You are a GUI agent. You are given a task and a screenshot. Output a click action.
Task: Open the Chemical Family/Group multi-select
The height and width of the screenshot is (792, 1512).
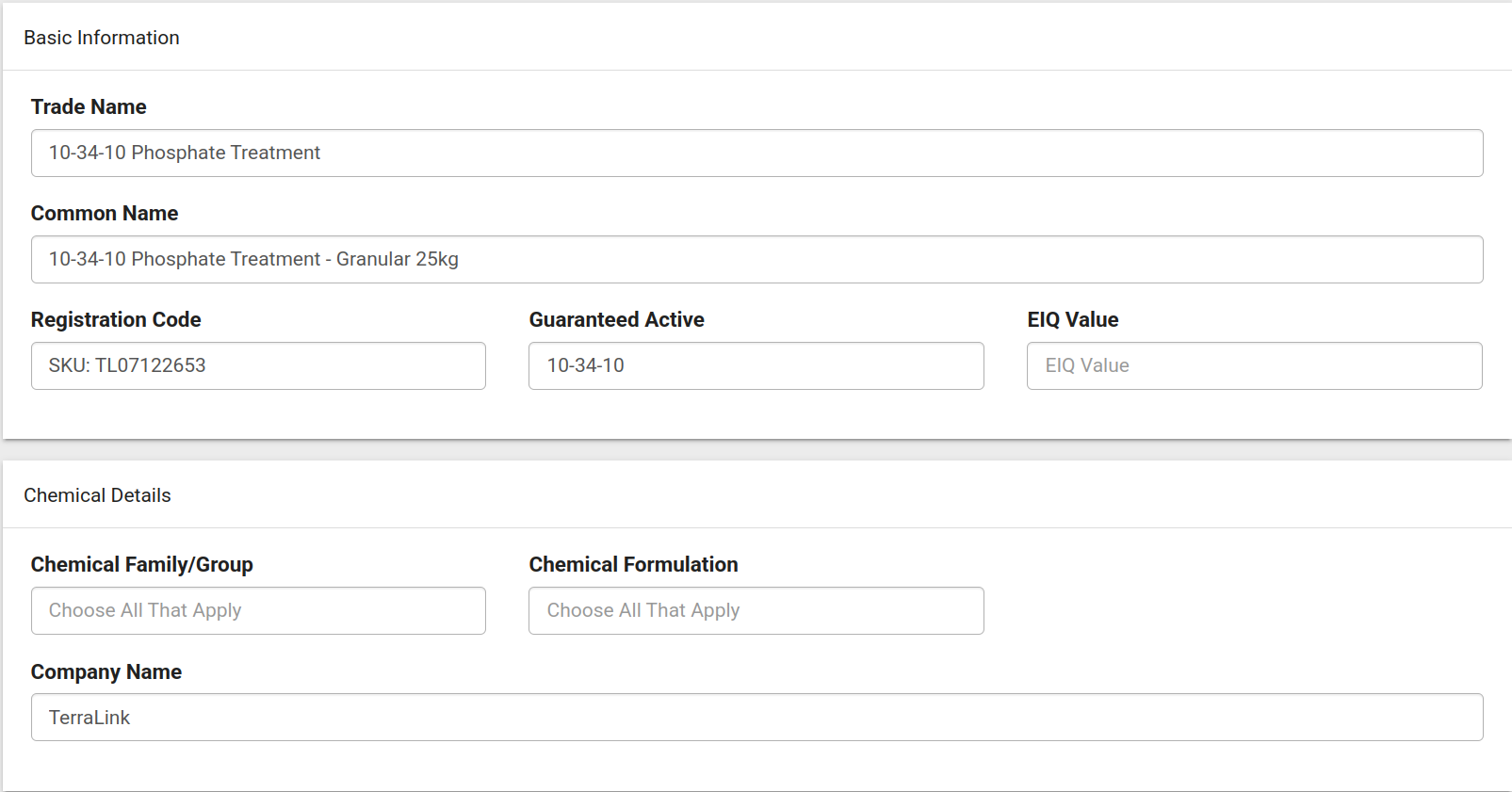pos(258,610)
